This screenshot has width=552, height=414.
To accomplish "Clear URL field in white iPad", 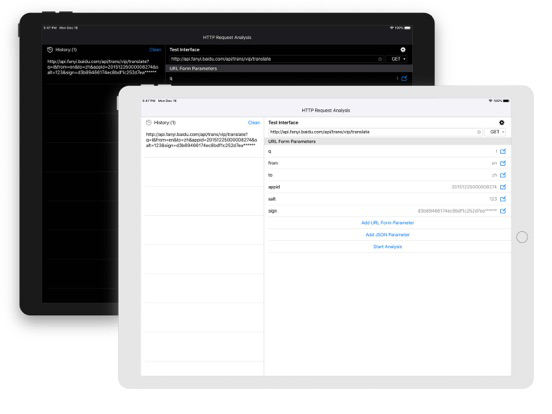I will click(479, 132).
